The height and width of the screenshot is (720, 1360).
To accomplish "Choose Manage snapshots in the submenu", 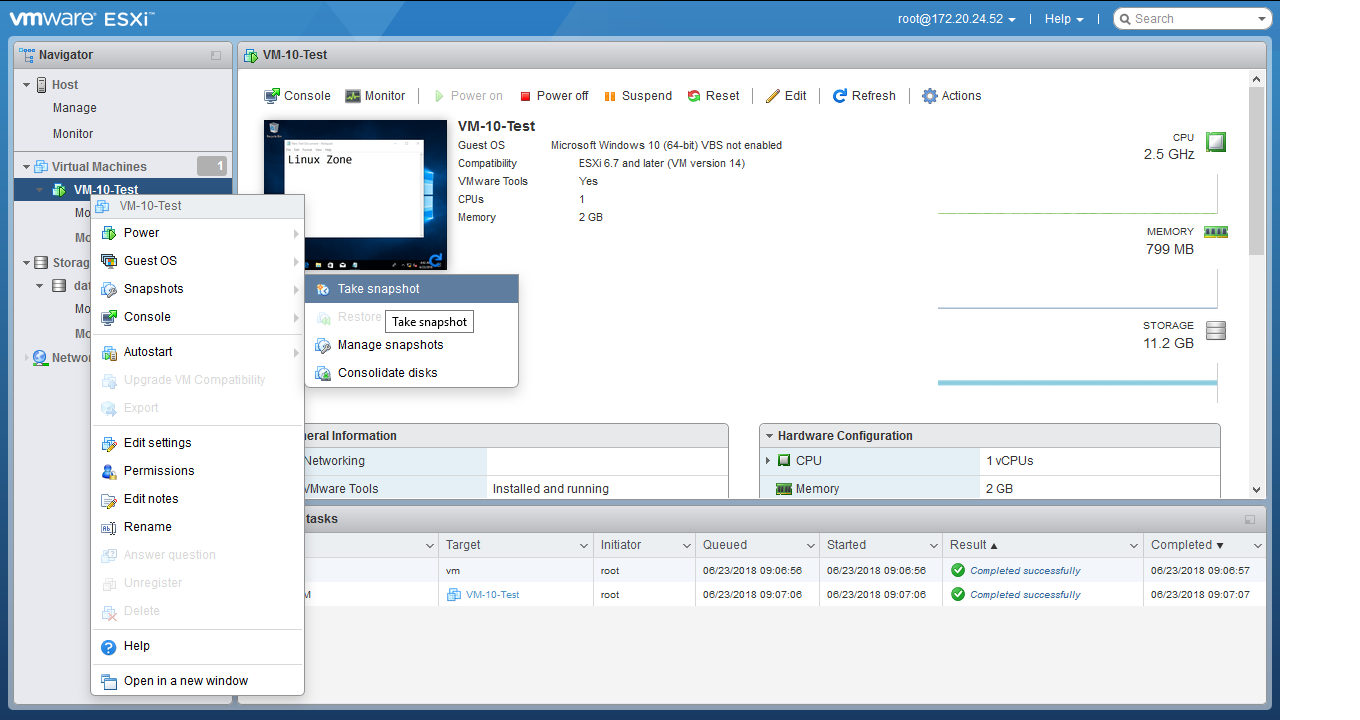I will coord(390,345).
